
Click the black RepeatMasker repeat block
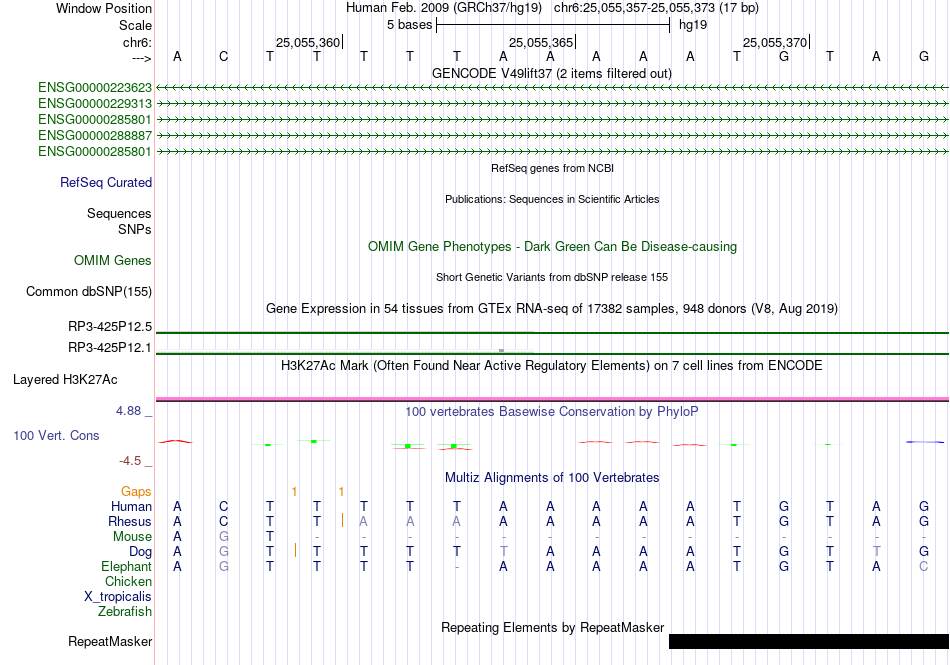tap(809, 641)
